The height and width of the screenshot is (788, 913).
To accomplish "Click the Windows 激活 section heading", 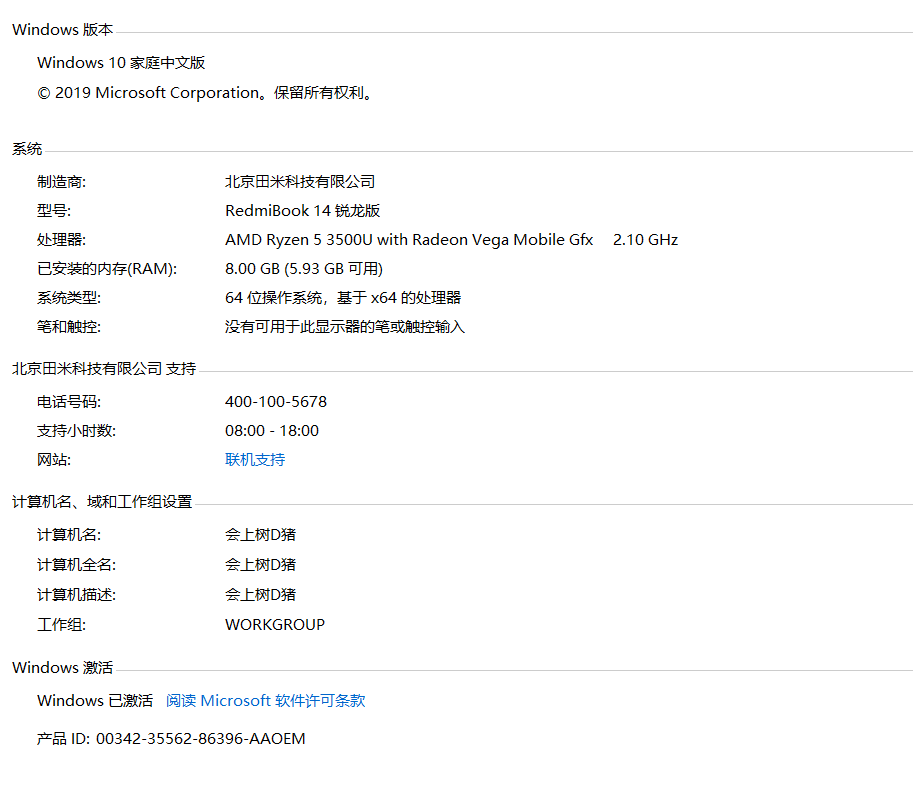I will tap(62, 667).
